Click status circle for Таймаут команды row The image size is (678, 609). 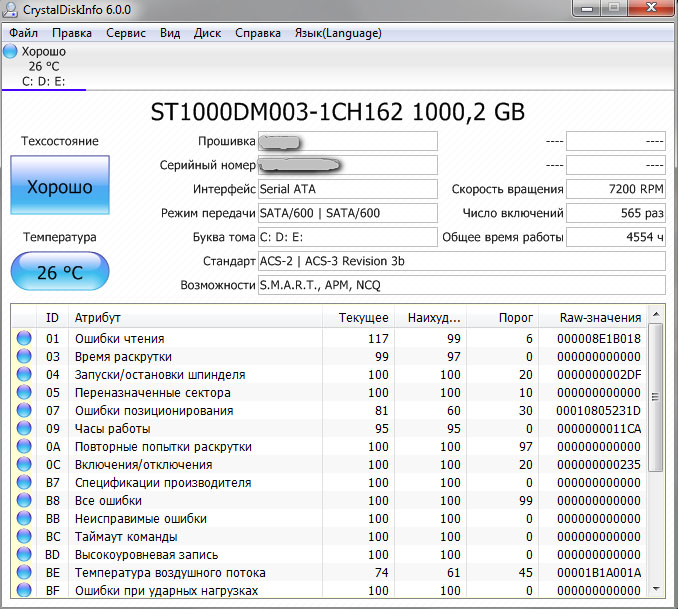[x=24, y=536]
